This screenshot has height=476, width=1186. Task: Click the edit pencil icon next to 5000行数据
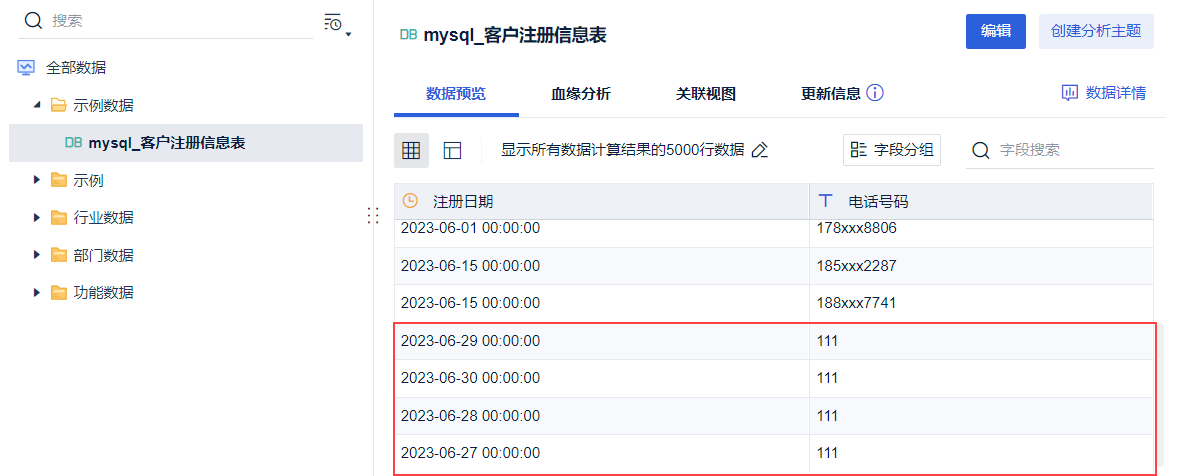coord(760,150)
